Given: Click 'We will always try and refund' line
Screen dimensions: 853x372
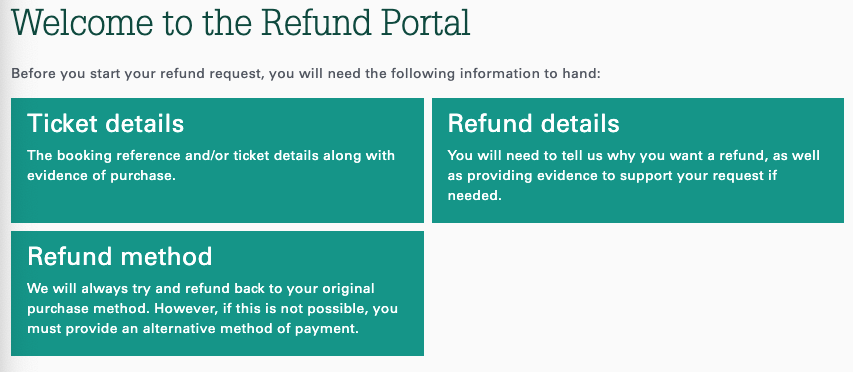Looking at the screenshot, I should pos(201,288).
